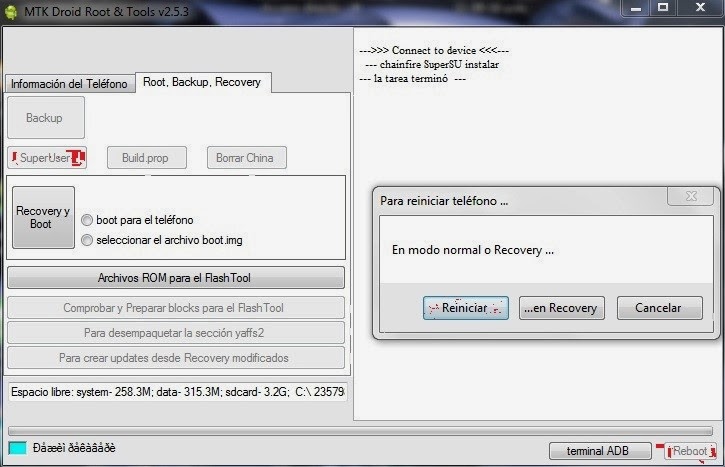Click the garbled status text beside cyan box
This screenshot has width=725, height=467.
(74, 448)
